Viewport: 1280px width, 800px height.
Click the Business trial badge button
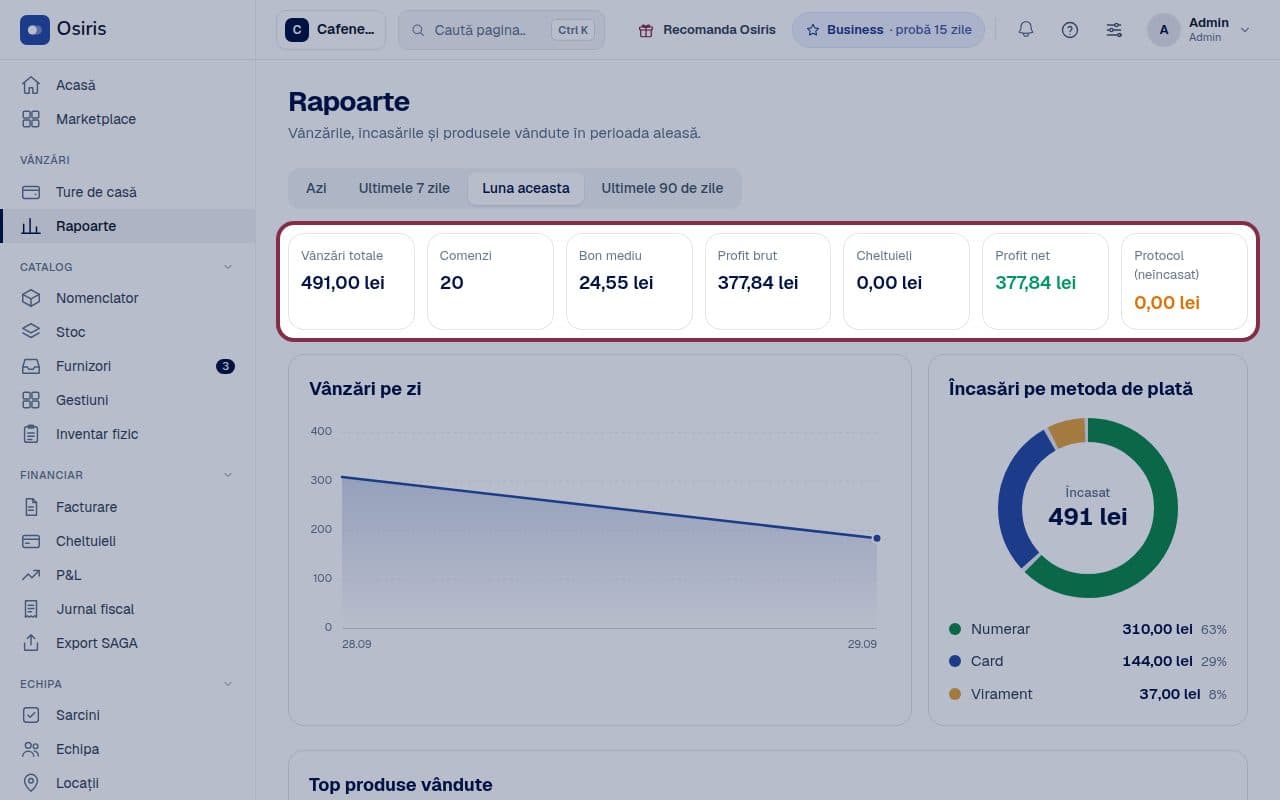(x=888, y=30)
